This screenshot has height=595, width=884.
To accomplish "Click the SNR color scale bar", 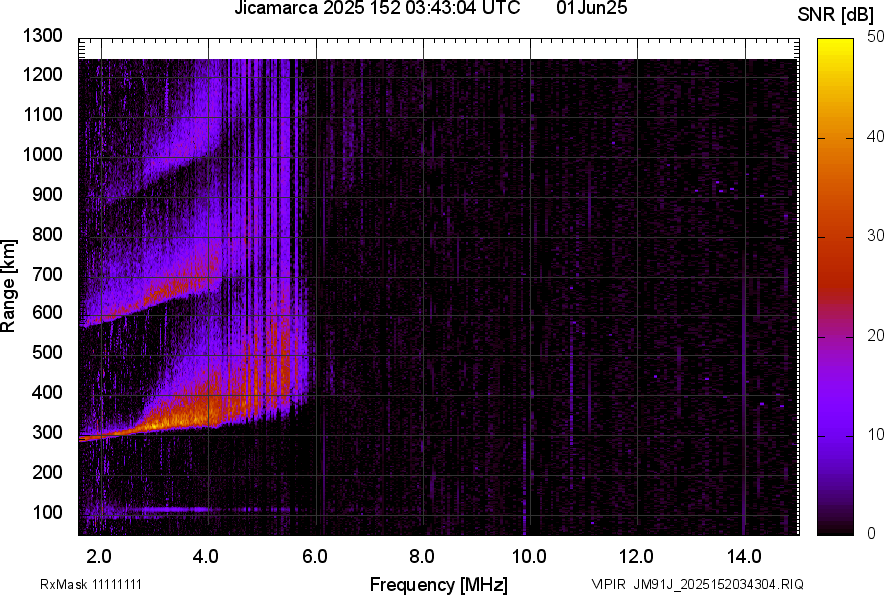I will pos(836,287).
